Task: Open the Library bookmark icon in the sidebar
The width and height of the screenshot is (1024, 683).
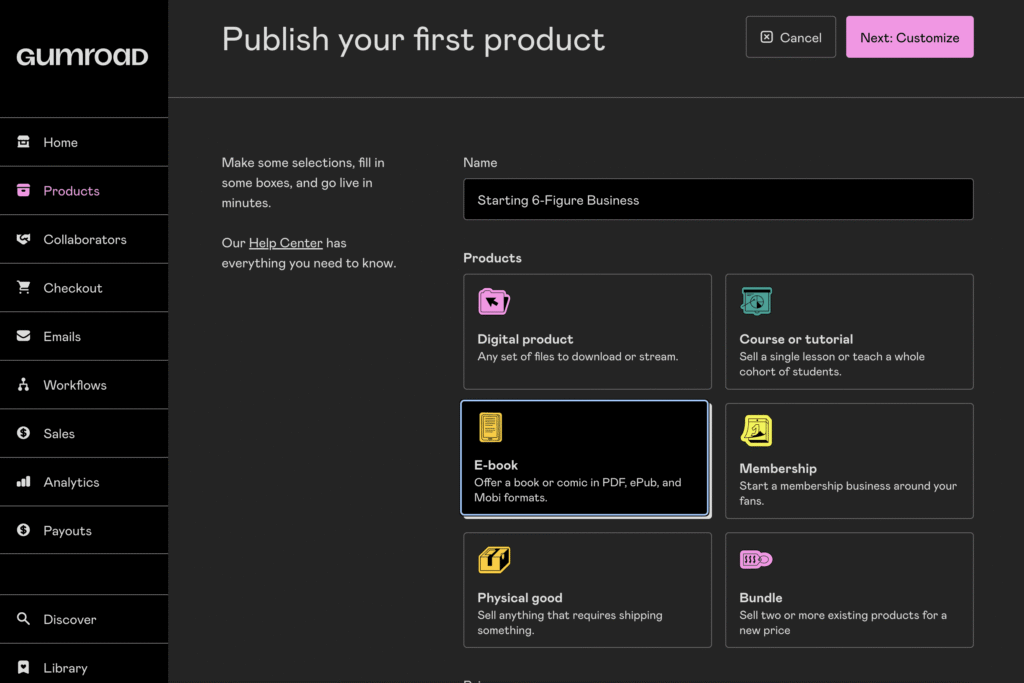Action: click(x=22, y=667)
